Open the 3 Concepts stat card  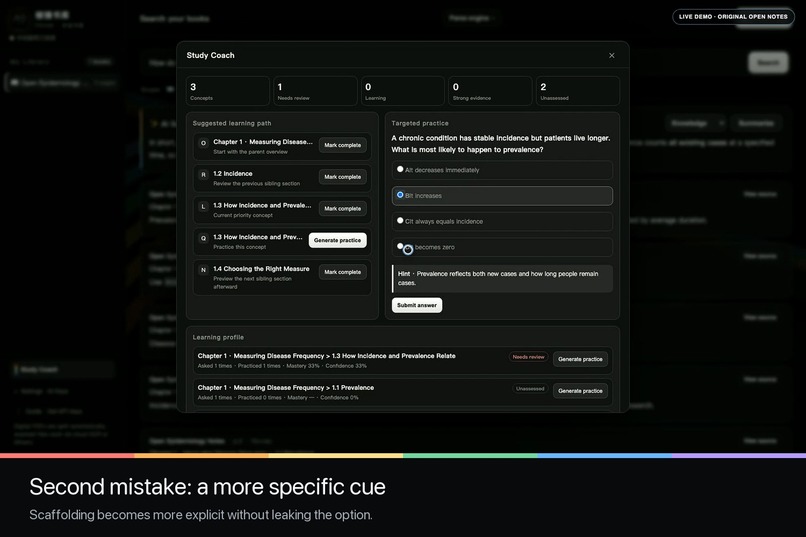click(x=228, y=91)
